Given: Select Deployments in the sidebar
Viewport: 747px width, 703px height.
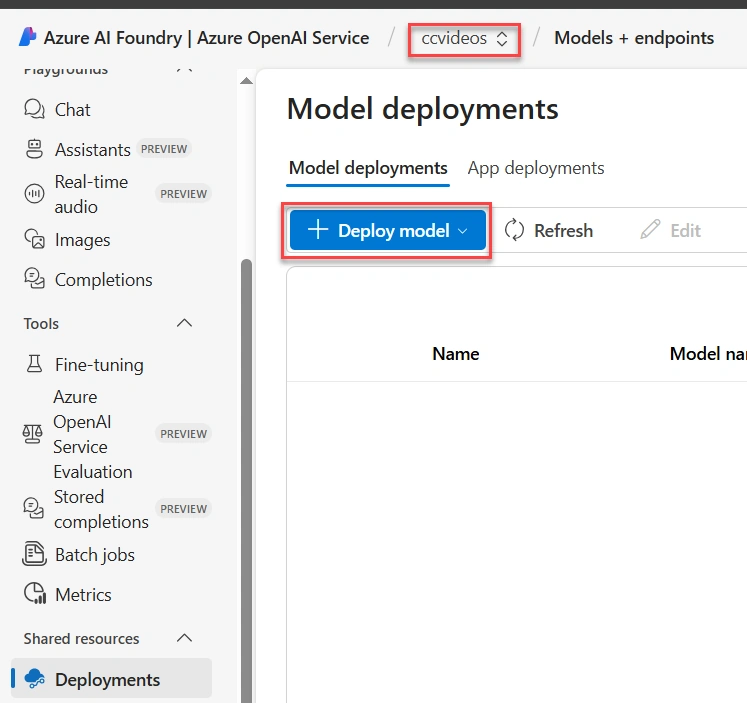Looking at the screenshot, I should click(x=111, y=679).
